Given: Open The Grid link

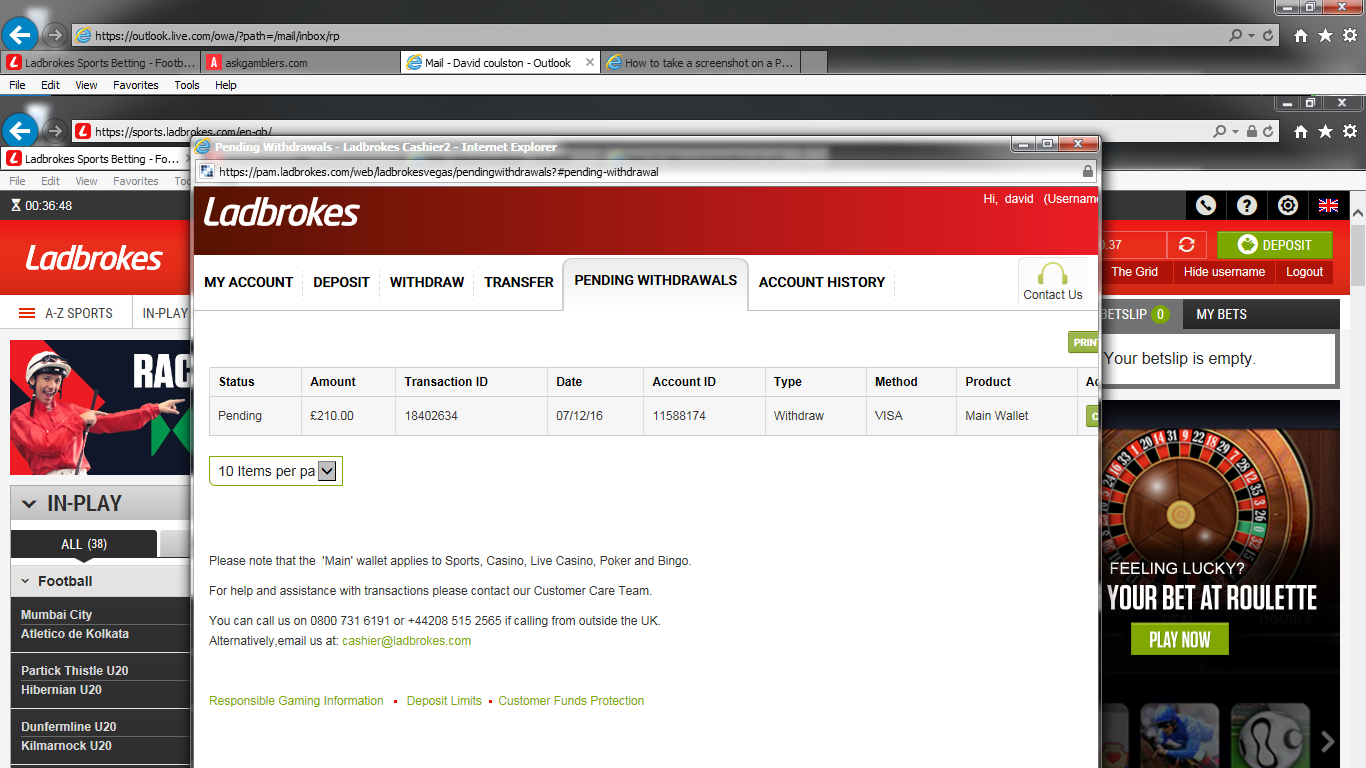Looking at the screenshot, I should 1134,272.
